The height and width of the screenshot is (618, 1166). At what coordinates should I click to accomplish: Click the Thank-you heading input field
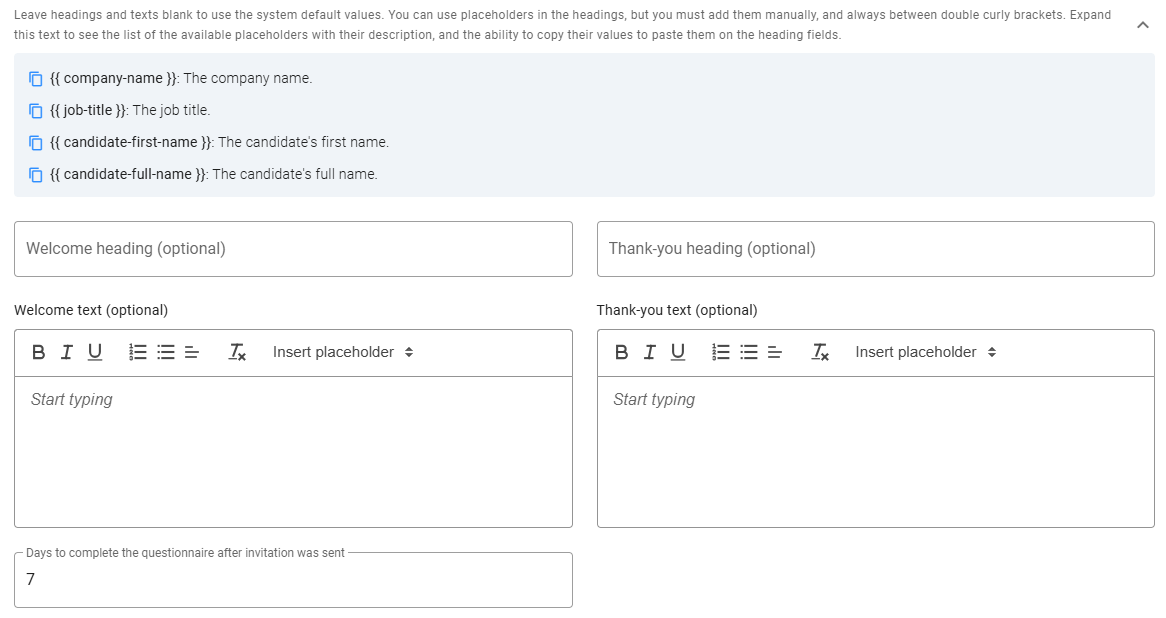875,249
